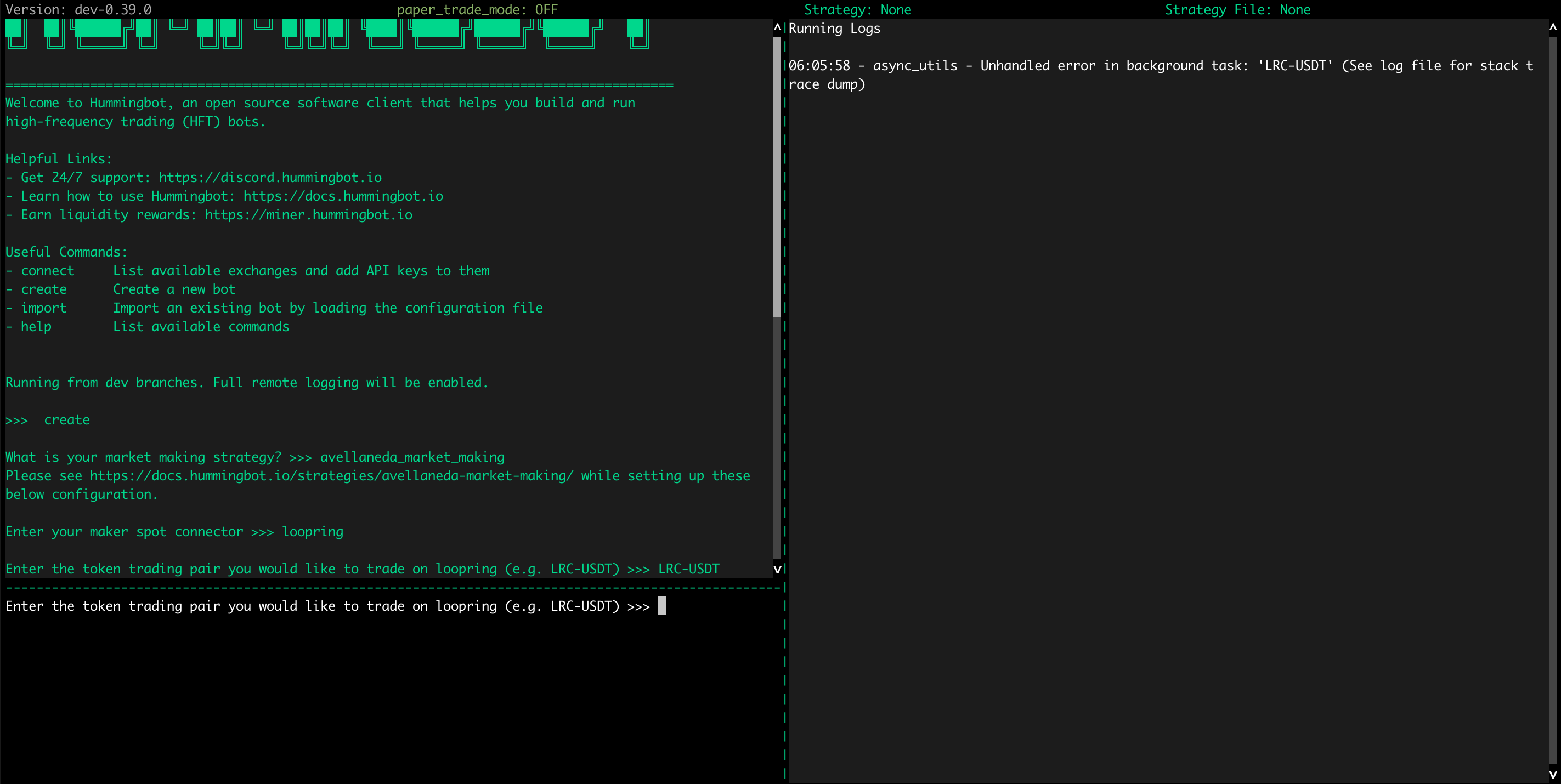Image resolution: width=1561 pixels, height=784 pixels.
Task: Click the down scroll arrow on left pane
Action: 777,570
